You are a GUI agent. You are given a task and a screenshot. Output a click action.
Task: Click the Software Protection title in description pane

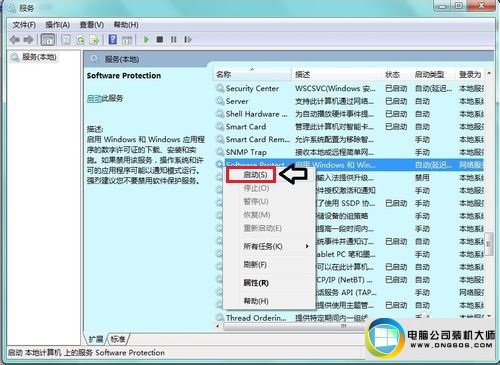[124, 76]
